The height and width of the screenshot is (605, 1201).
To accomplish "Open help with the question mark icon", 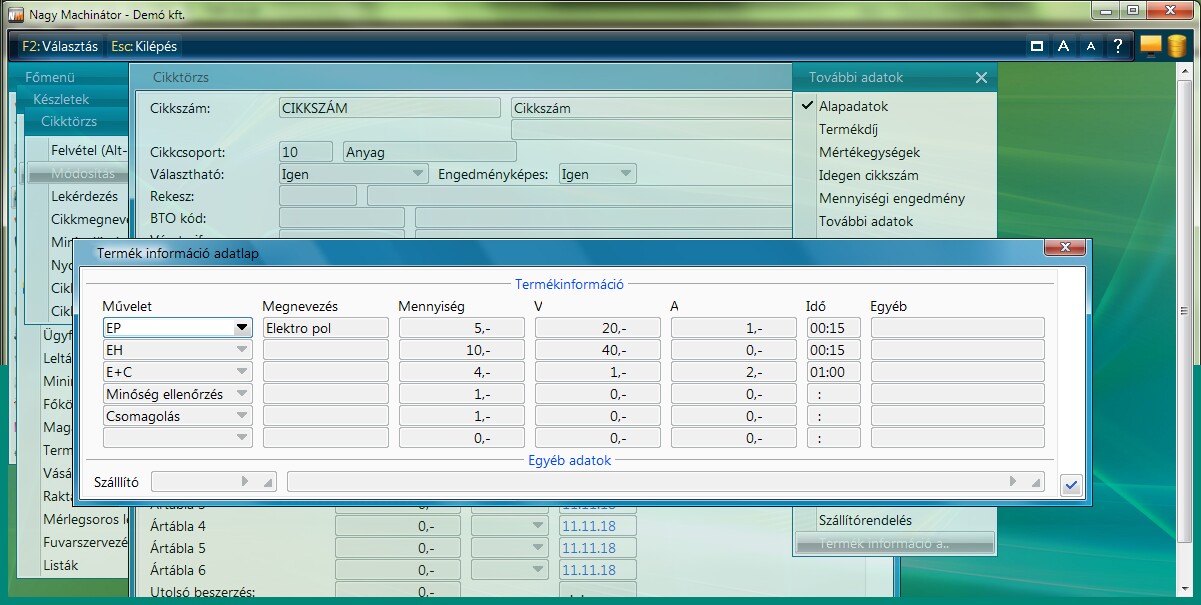I will (x=1118, y=46).
